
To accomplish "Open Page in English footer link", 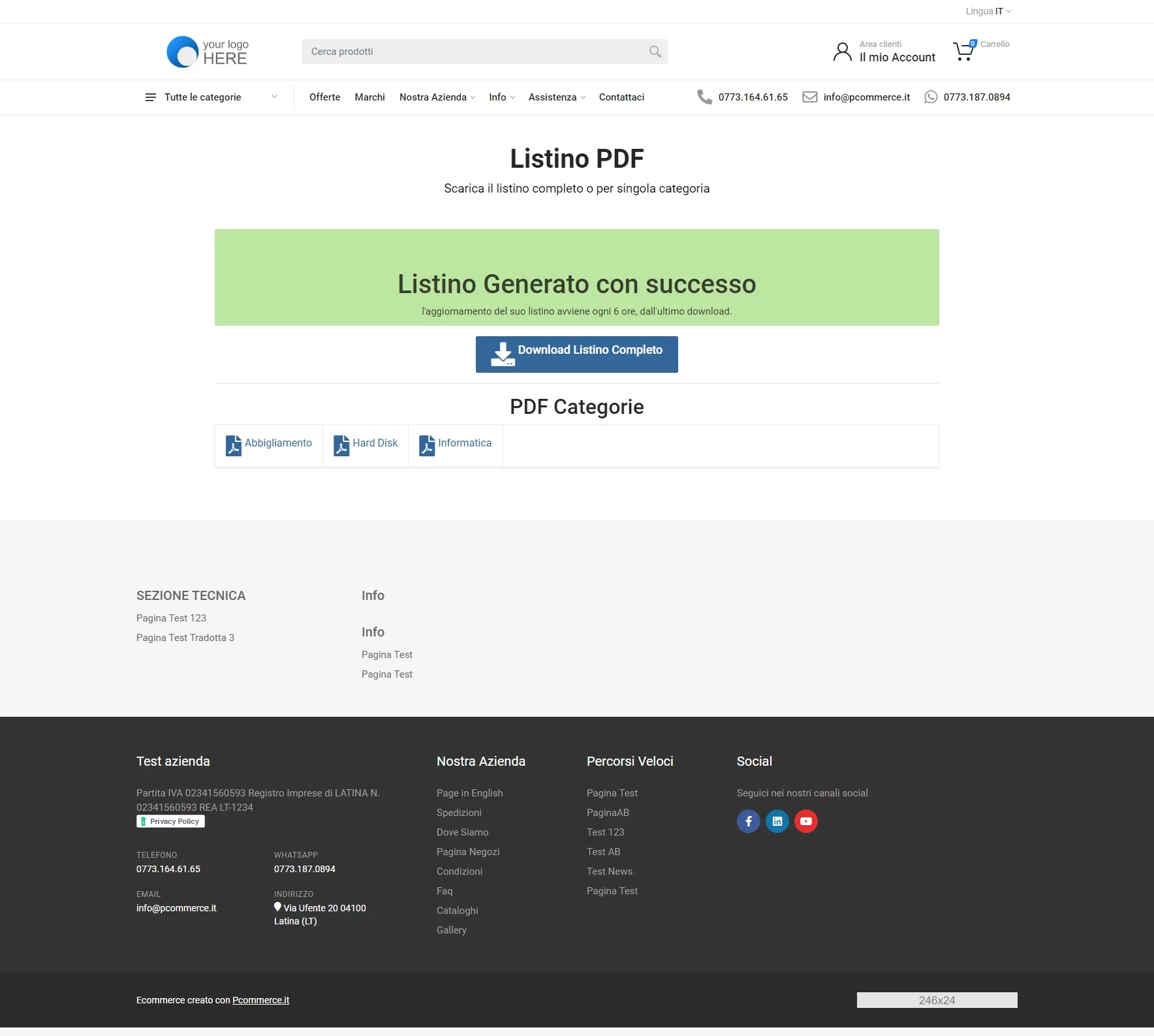I will point(470,793).
